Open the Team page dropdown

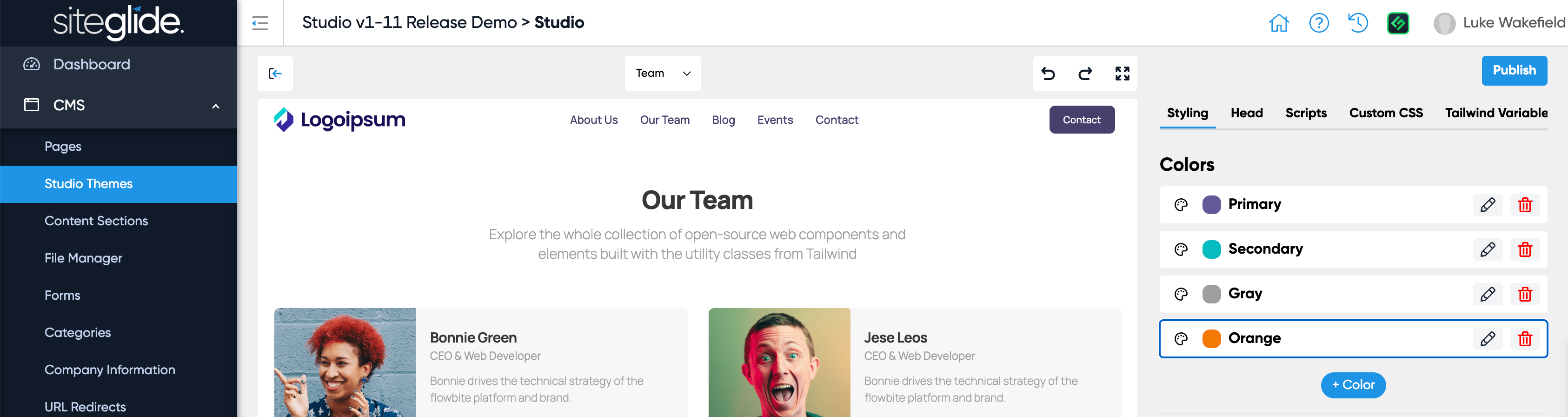(662, 73)
